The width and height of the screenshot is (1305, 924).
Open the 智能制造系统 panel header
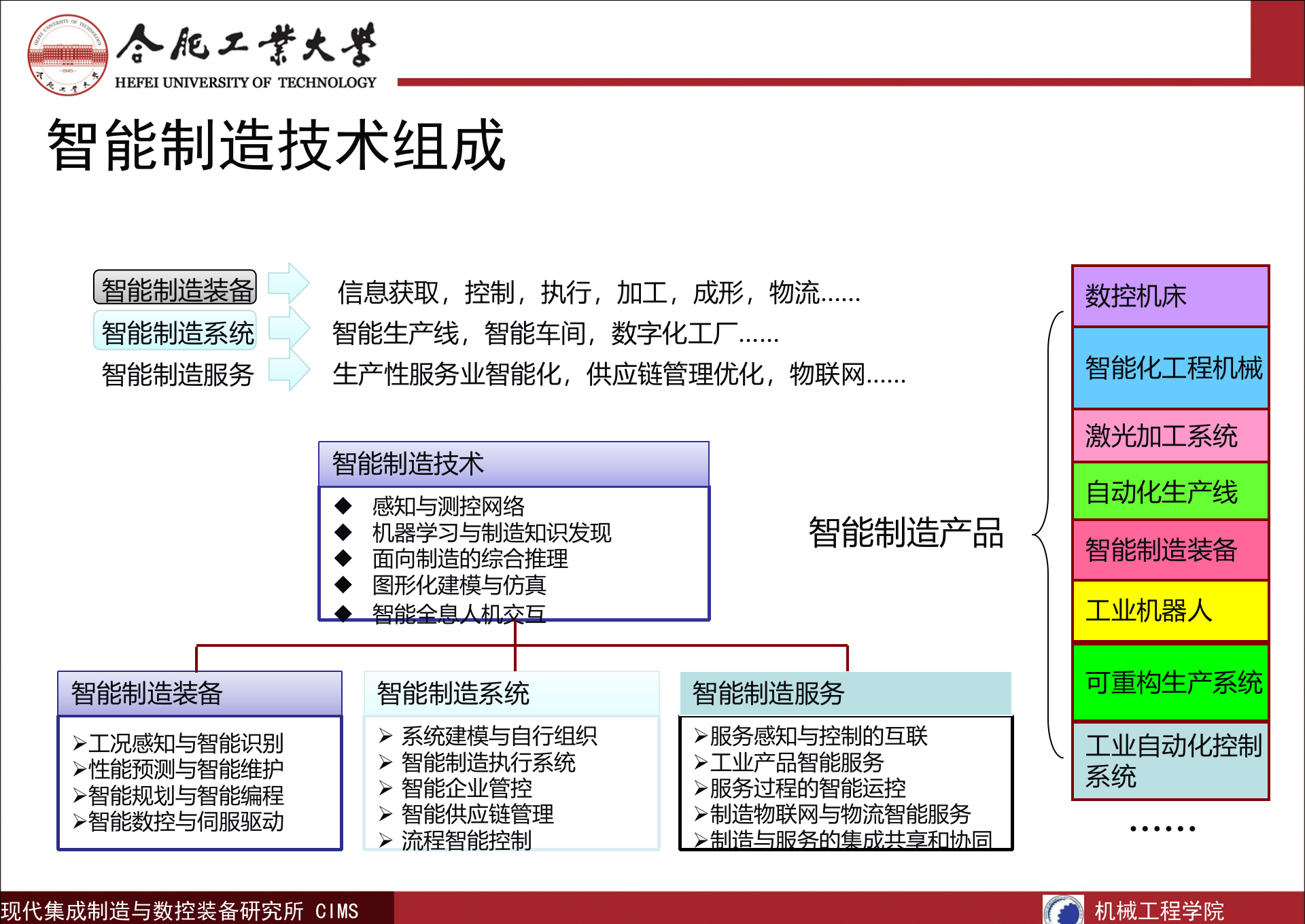tap(453, 694)
